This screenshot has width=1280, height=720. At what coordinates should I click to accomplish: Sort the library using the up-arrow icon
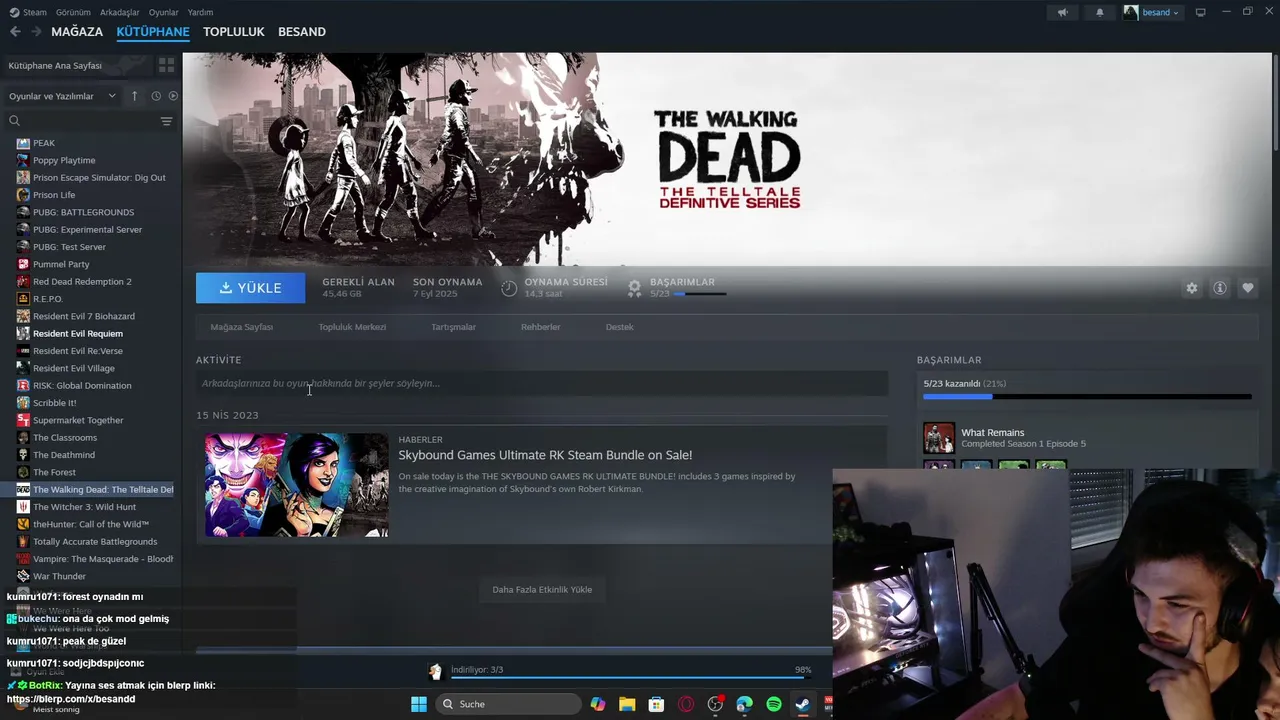135,96
